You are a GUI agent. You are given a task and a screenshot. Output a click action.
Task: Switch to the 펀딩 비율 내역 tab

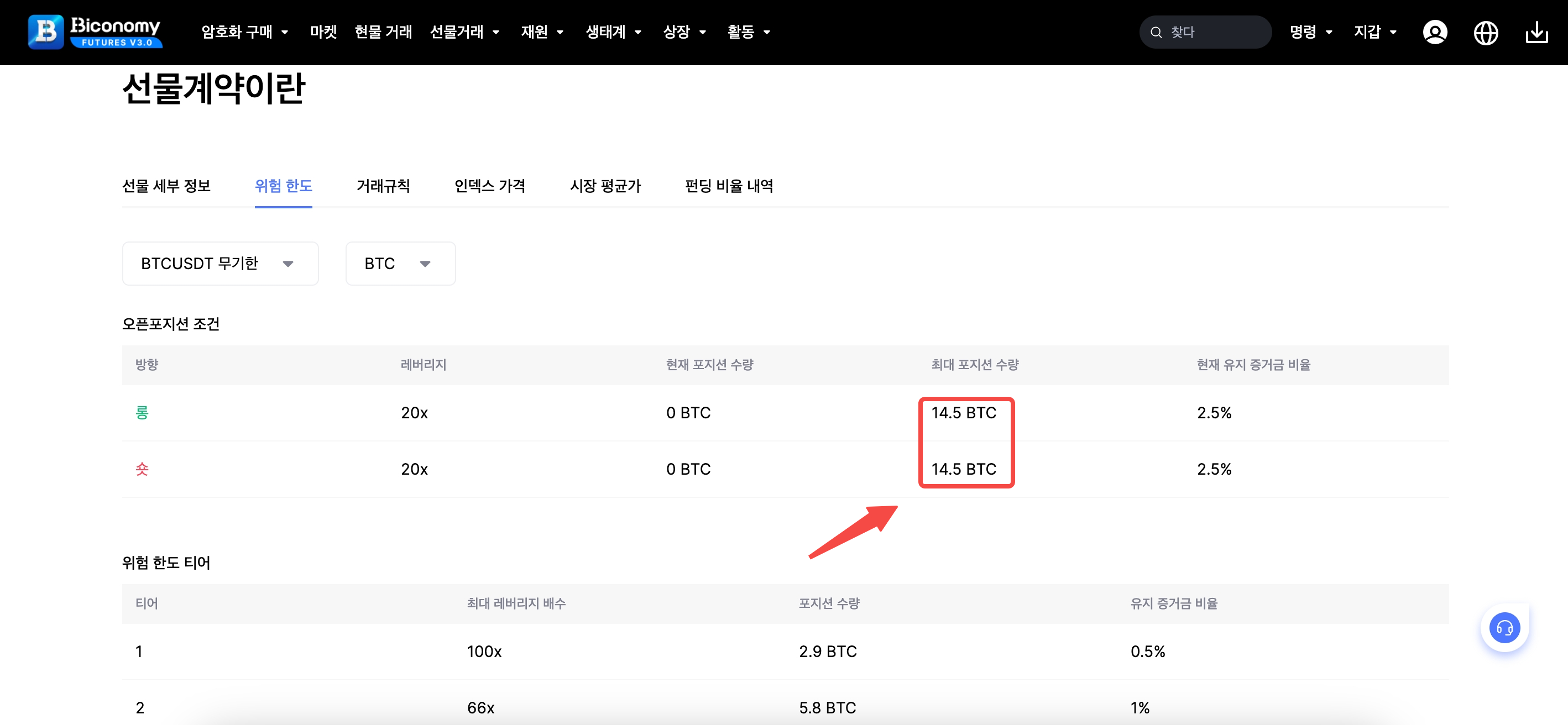click(x=729, y=186)
